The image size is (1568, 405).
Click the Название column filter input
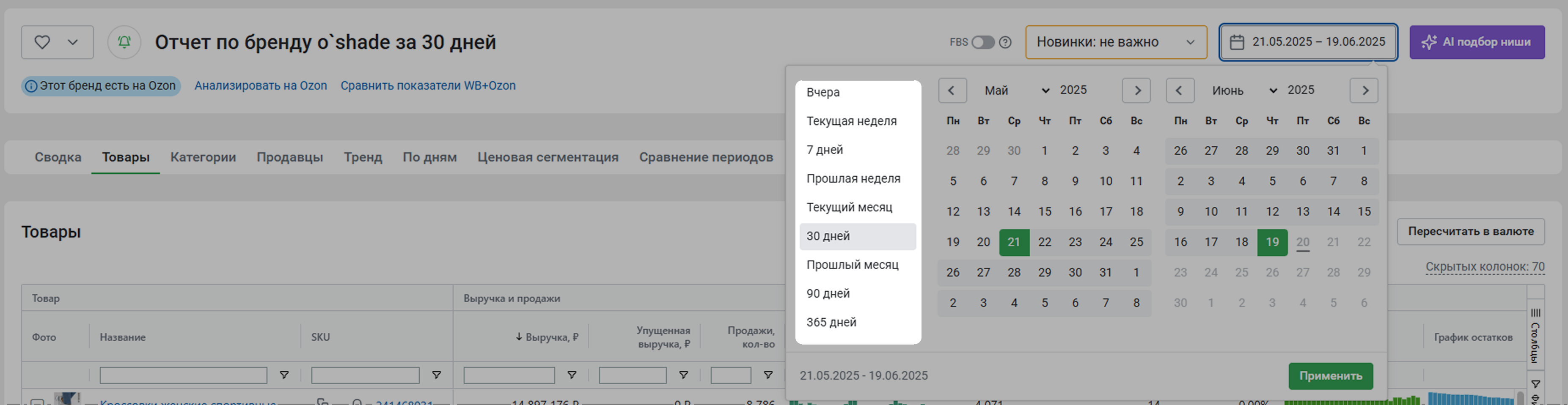coord(183,375)
